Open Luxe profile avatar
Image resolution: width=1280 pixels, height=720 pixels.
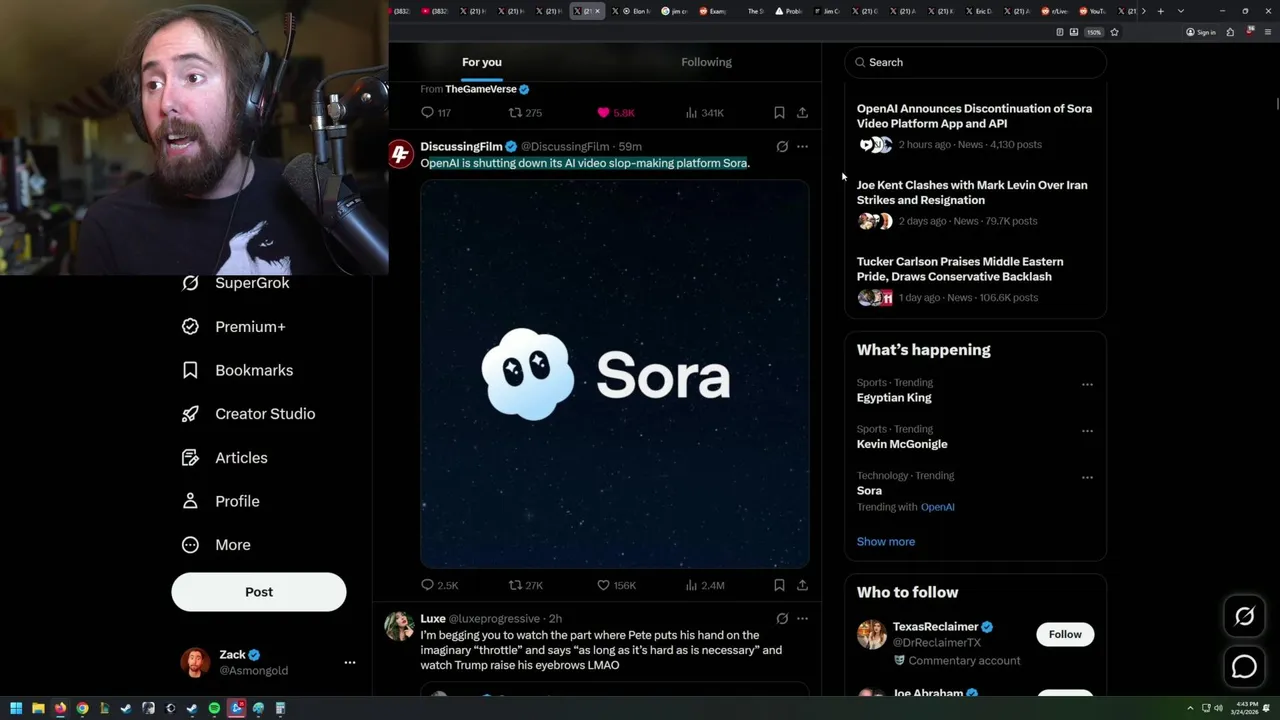pyautogui.click(x=400, y=626)
